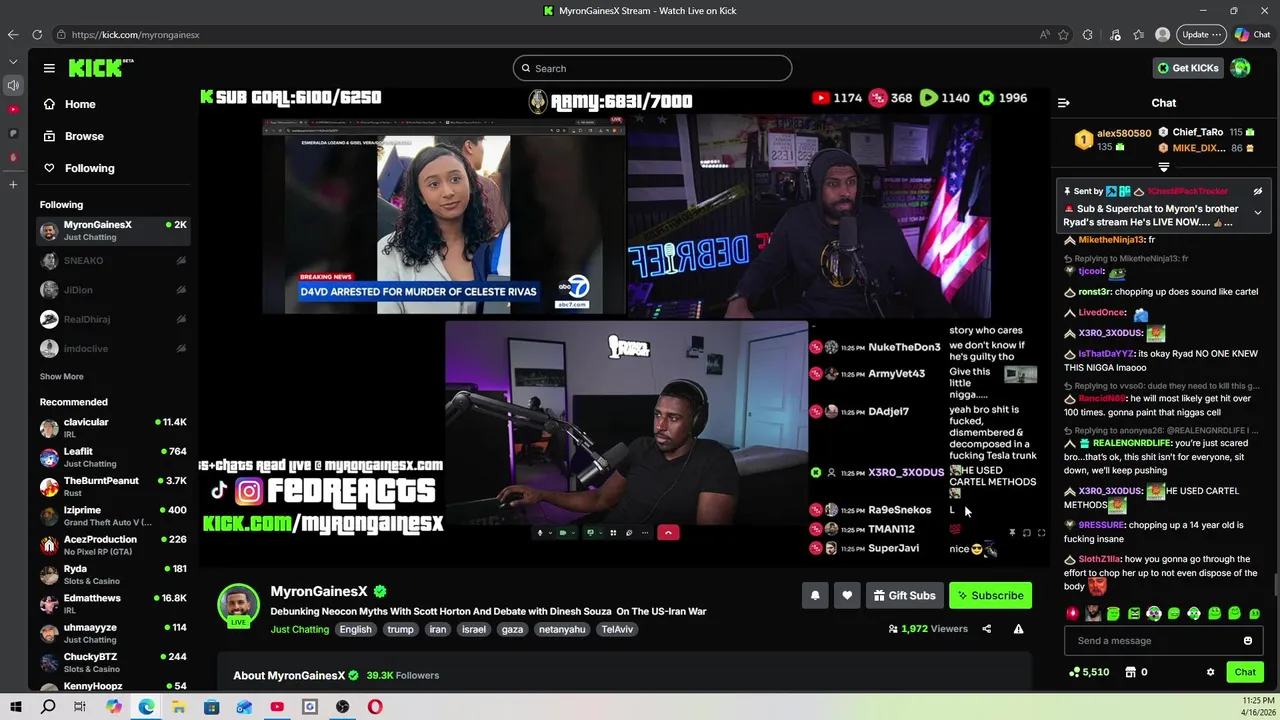Send message with the green Chat button

(x=1245, y=672)
